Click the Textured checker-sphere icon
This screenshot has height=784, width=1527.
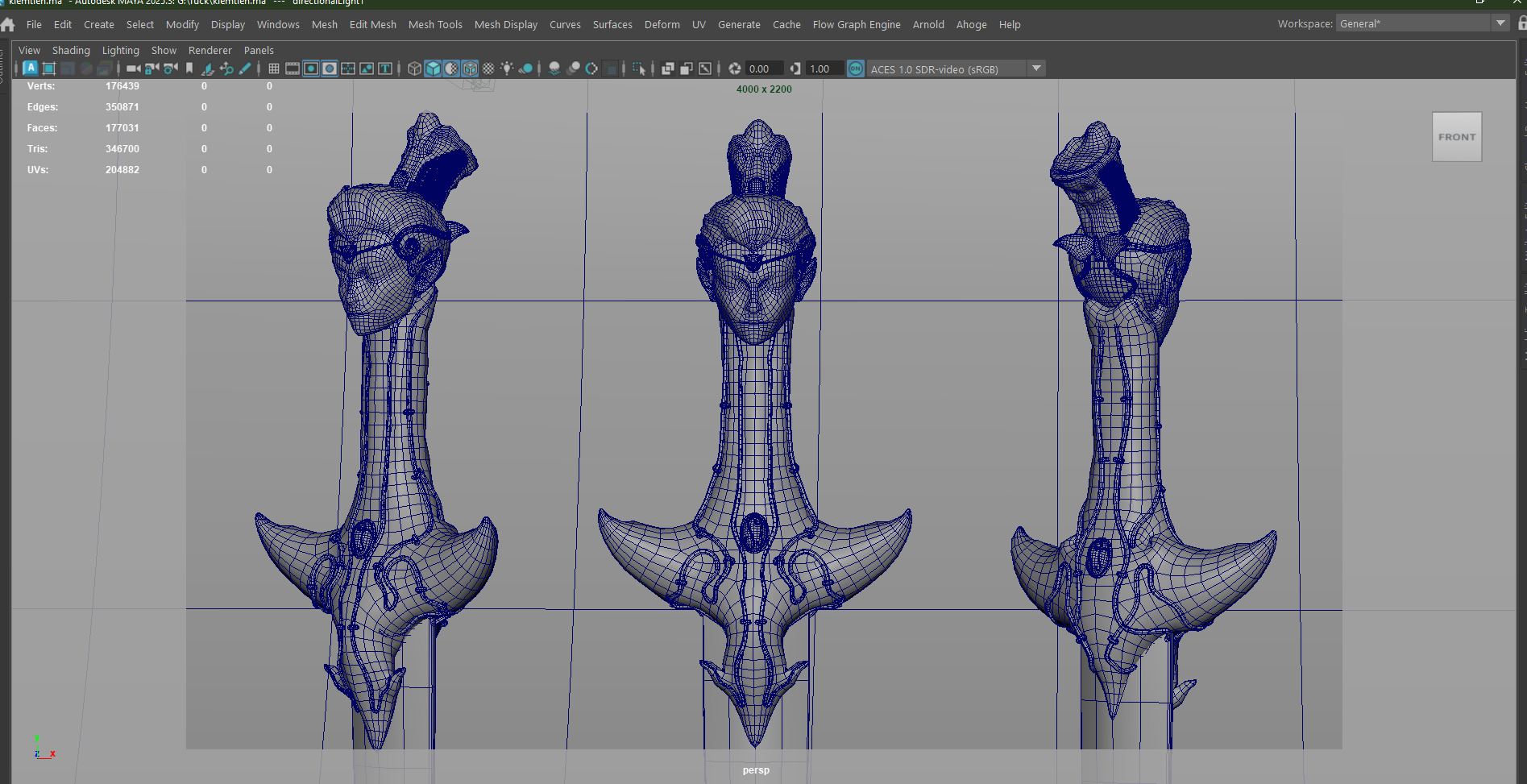pyautogui.click(x=488, y=68)
